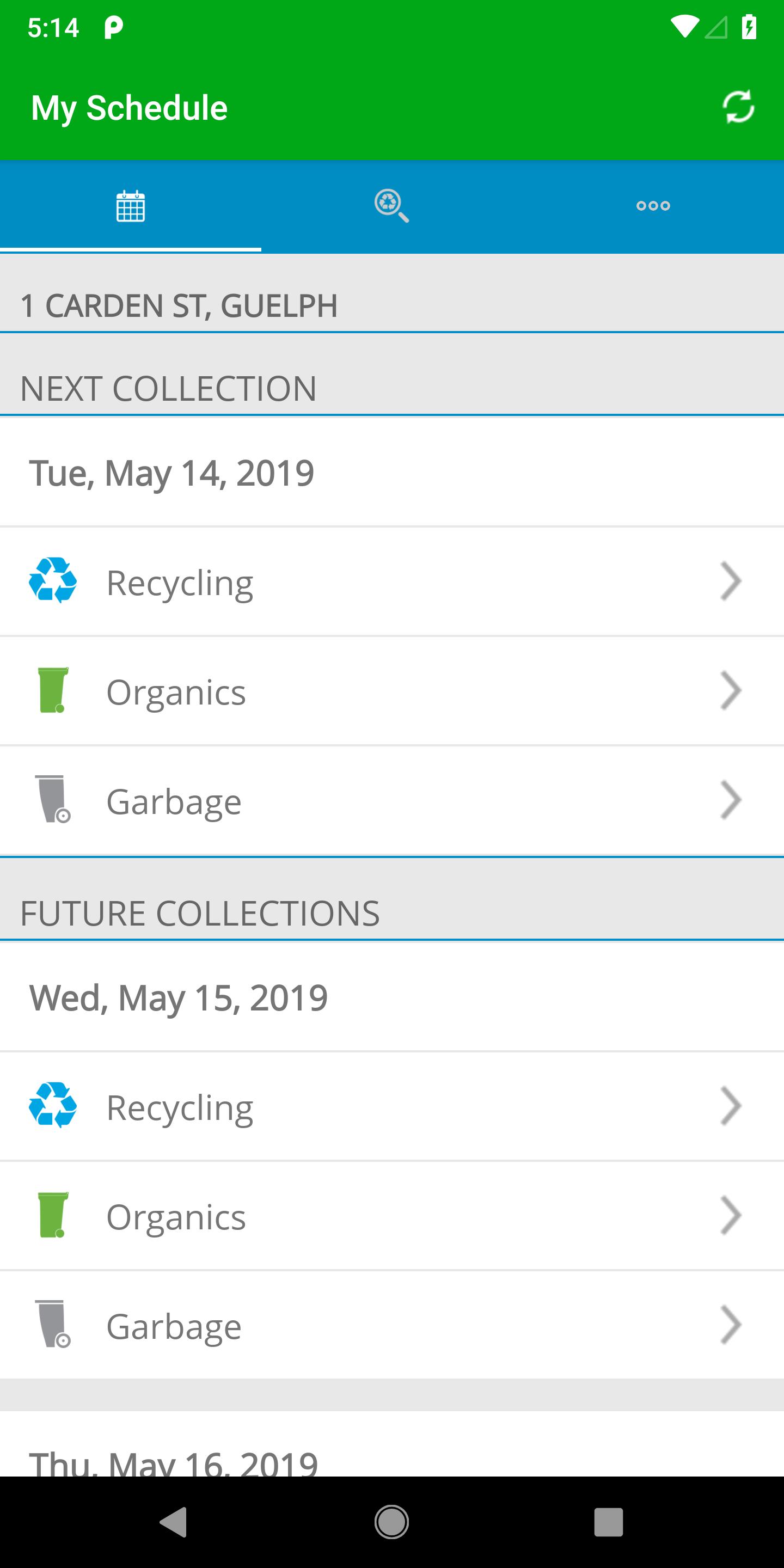The image size is (784, 1568).
Task: Tap the recycling icon under May 15
Action: pos(53,1105)
